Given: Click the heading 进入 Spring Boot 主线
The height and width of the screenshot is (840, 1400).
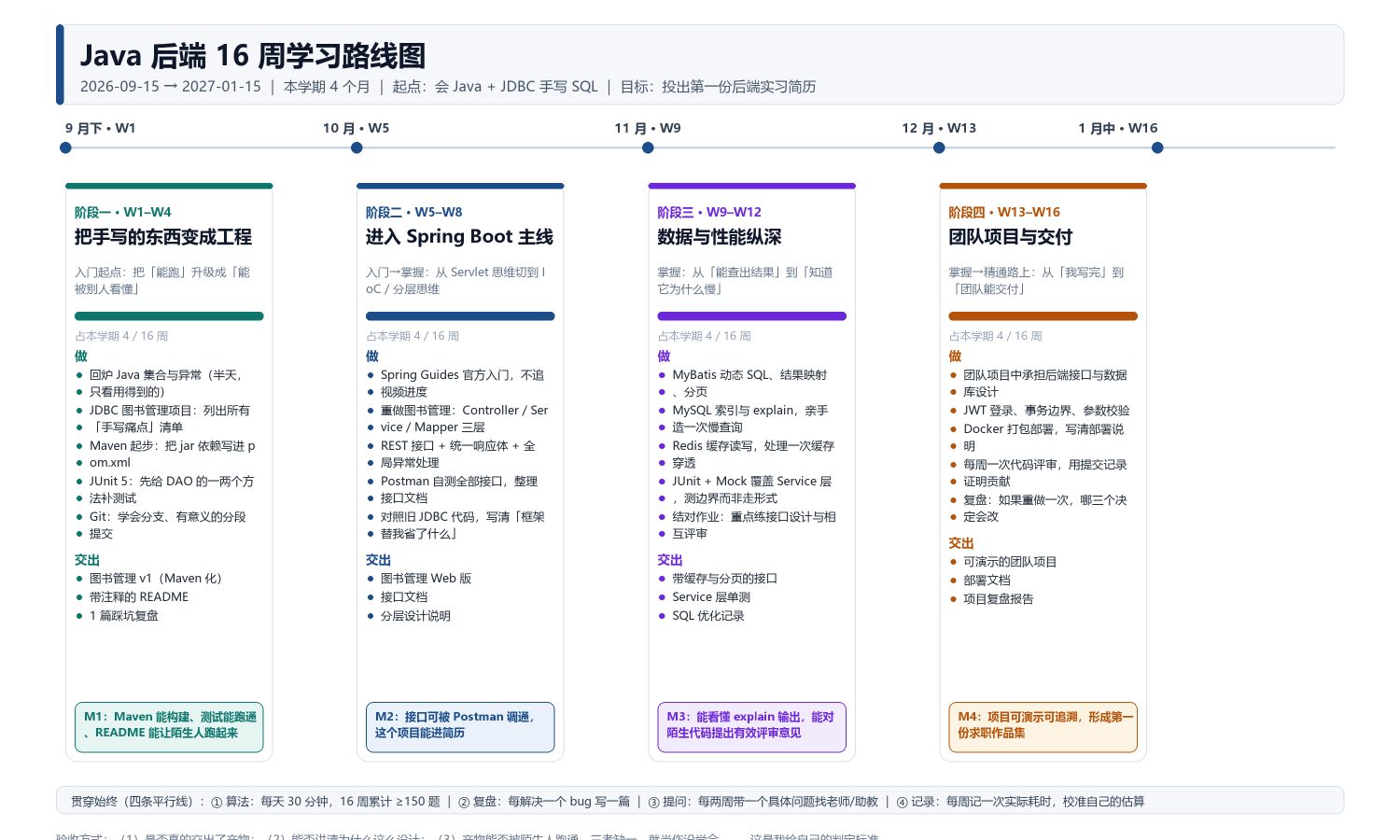Looking at the screenshot, I should [459, 237].
